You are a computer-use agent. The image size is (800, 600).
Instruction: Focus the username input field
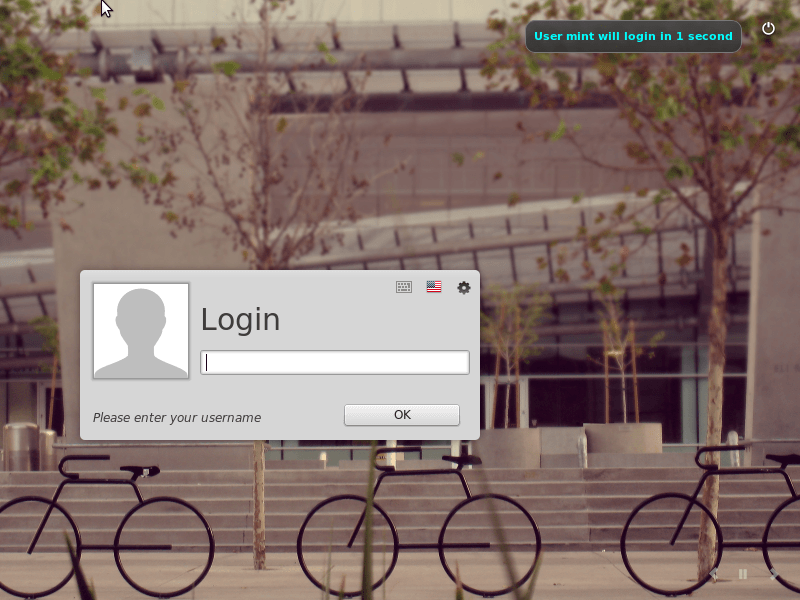(x=335, y=362)
